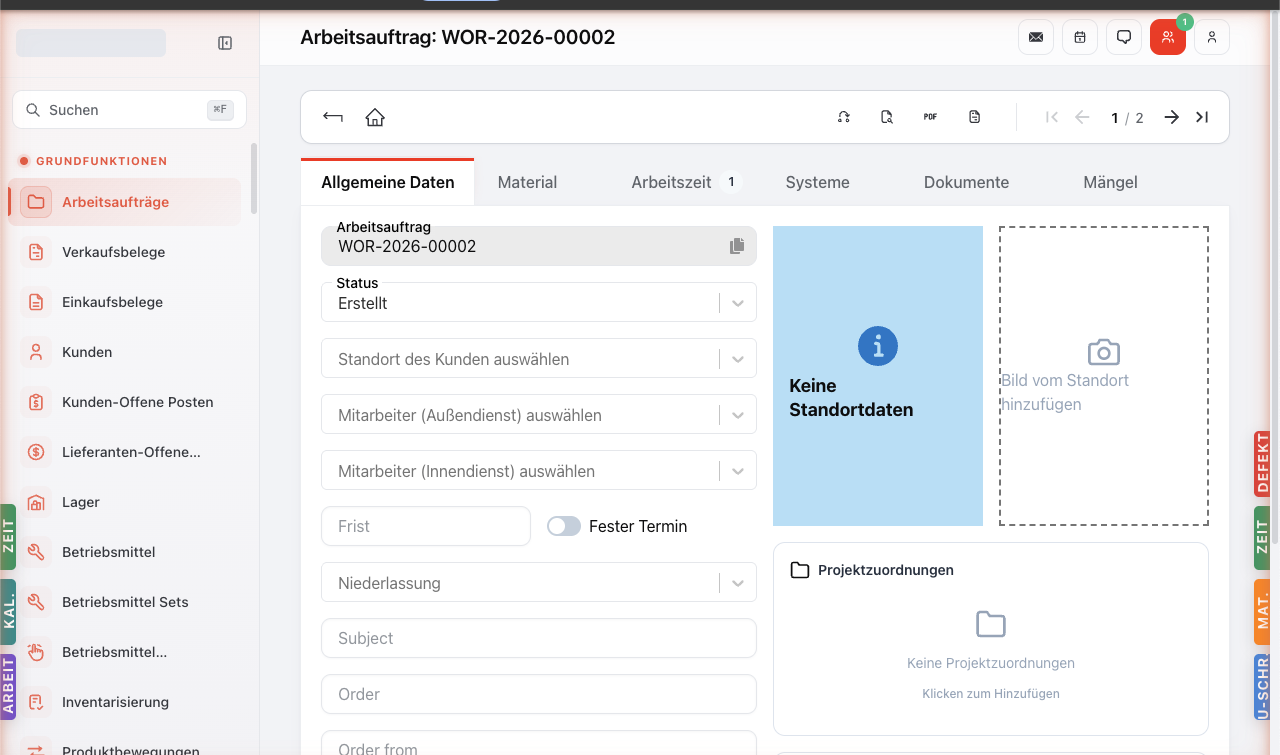
Task: Click the Kunden person icon
Action: 36,352
